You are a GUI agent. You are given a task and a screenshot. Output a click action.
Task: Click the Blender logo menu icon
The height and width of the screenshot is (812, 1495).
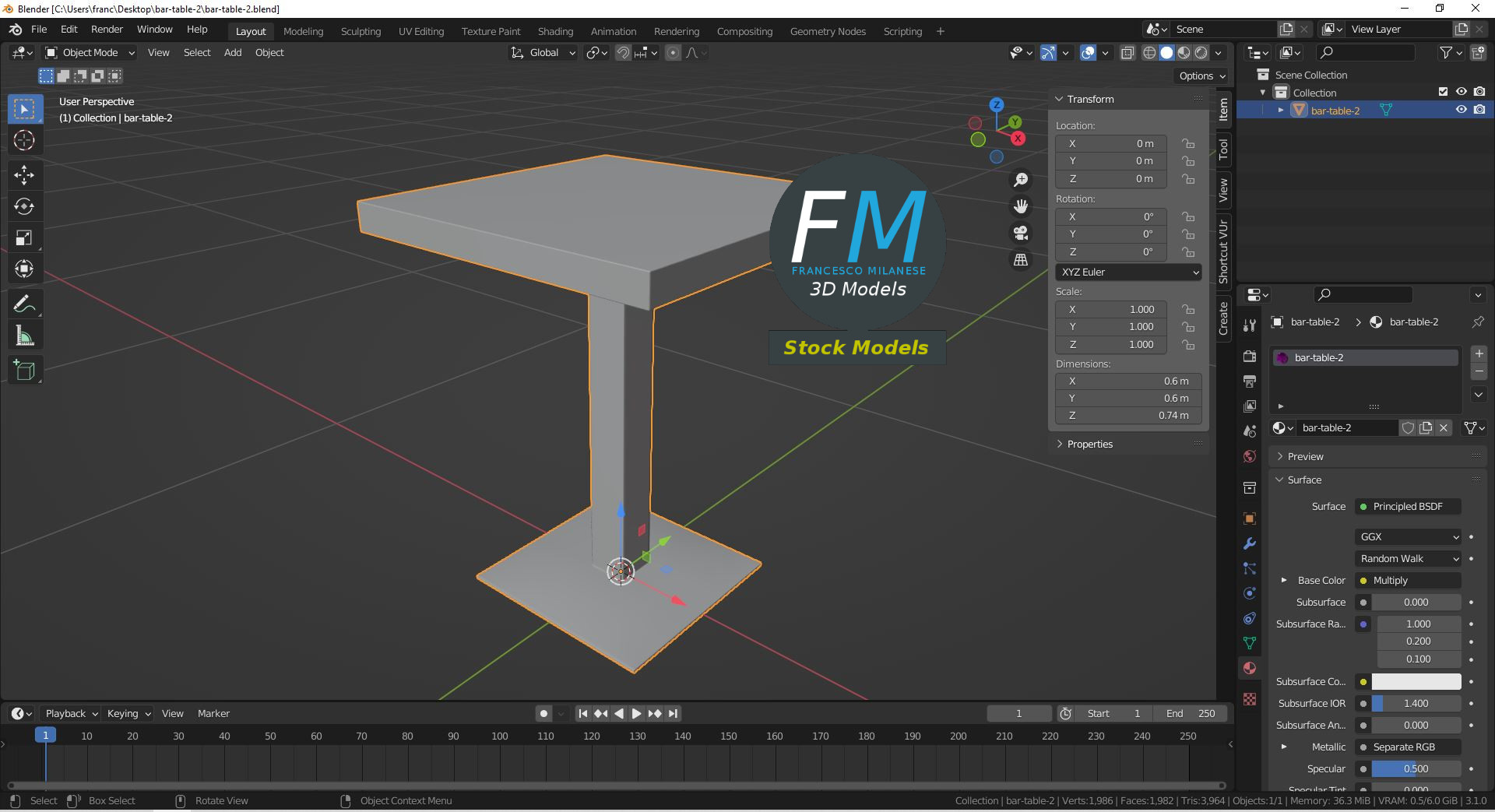tap(15, 30)
